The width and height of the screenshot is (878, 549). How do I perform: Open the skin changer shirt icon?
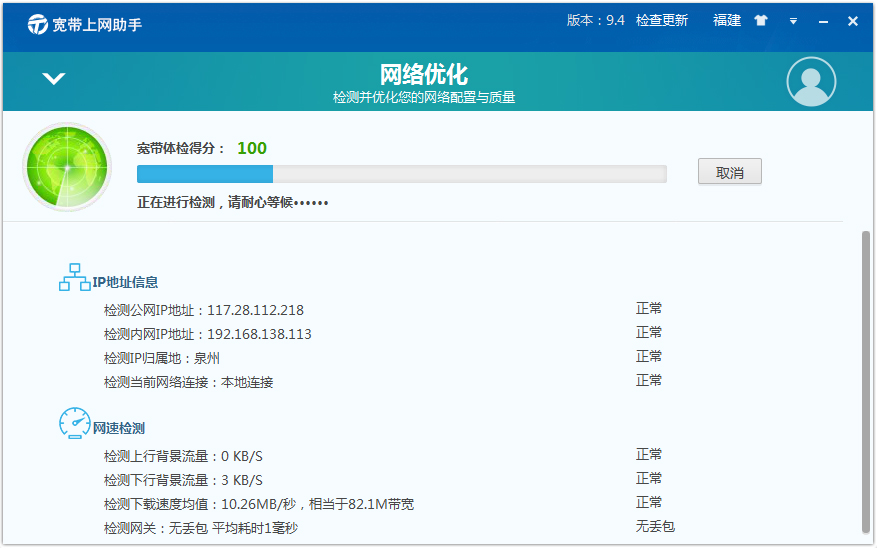pos(761,21)
